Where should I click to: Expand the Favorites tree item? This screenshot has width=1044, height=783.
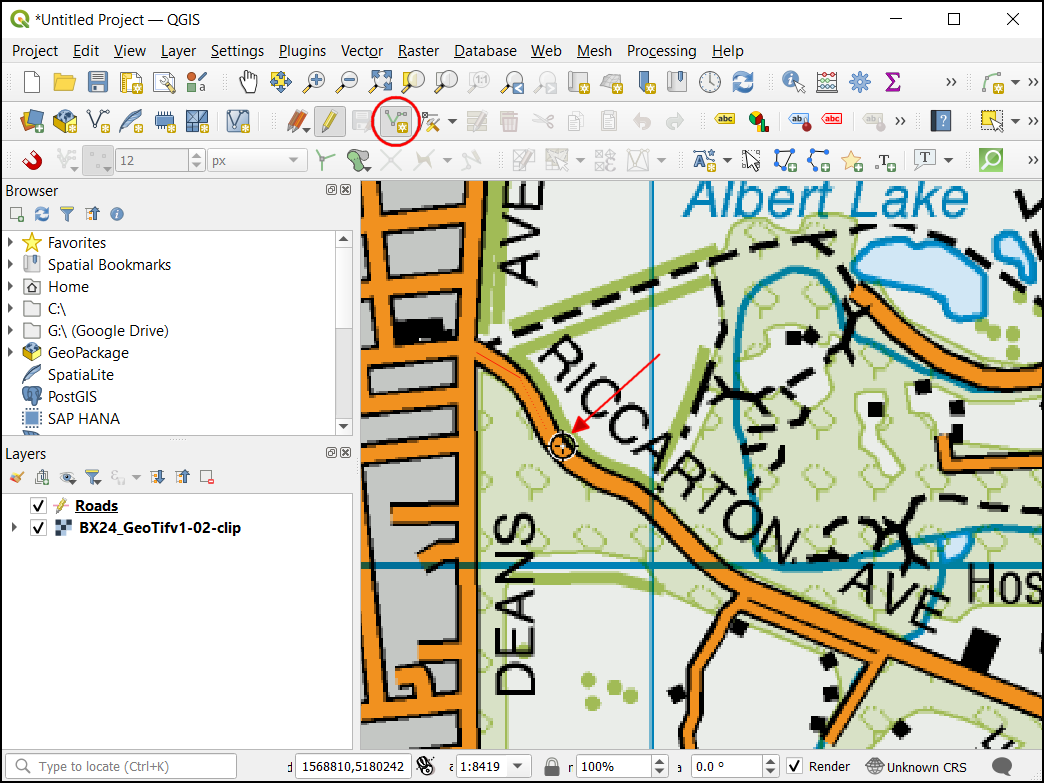(11, 243)
